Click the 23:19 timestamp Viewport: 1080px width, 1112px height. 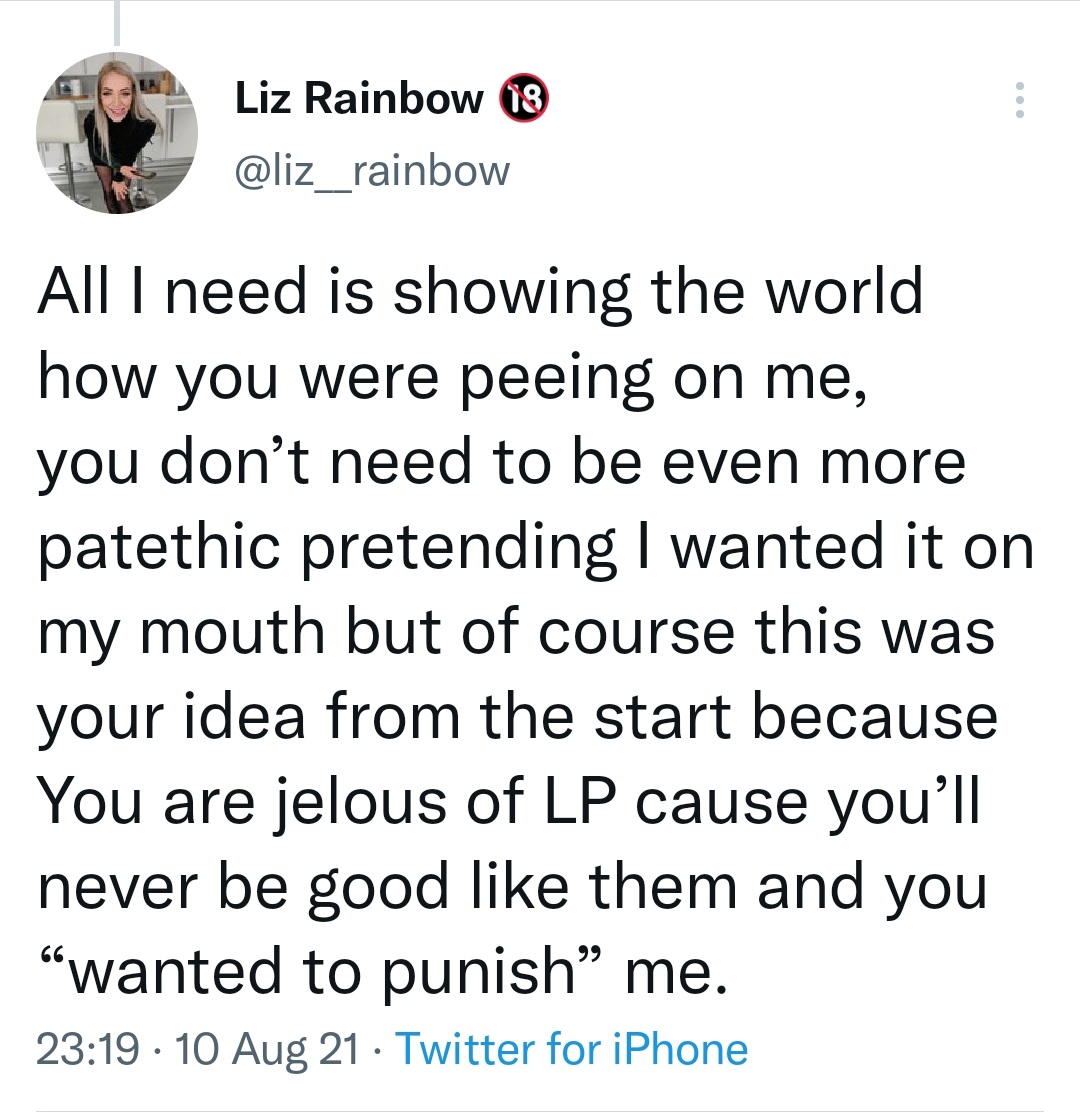[x=87, y=1049]
